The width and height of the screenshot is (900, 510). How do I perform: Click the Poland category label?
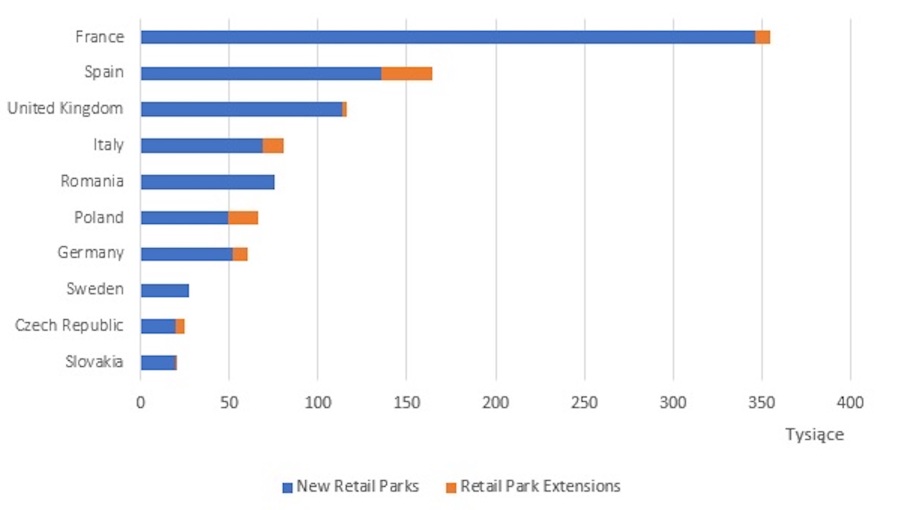point(99,217)
